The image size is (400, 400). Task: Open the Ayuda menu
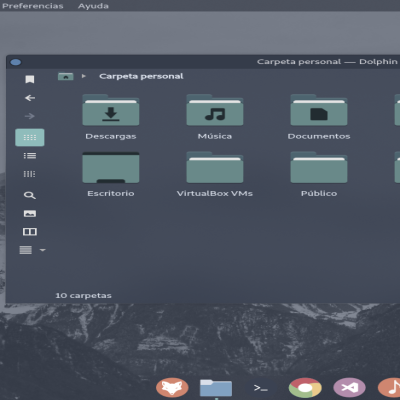(93, 6)
